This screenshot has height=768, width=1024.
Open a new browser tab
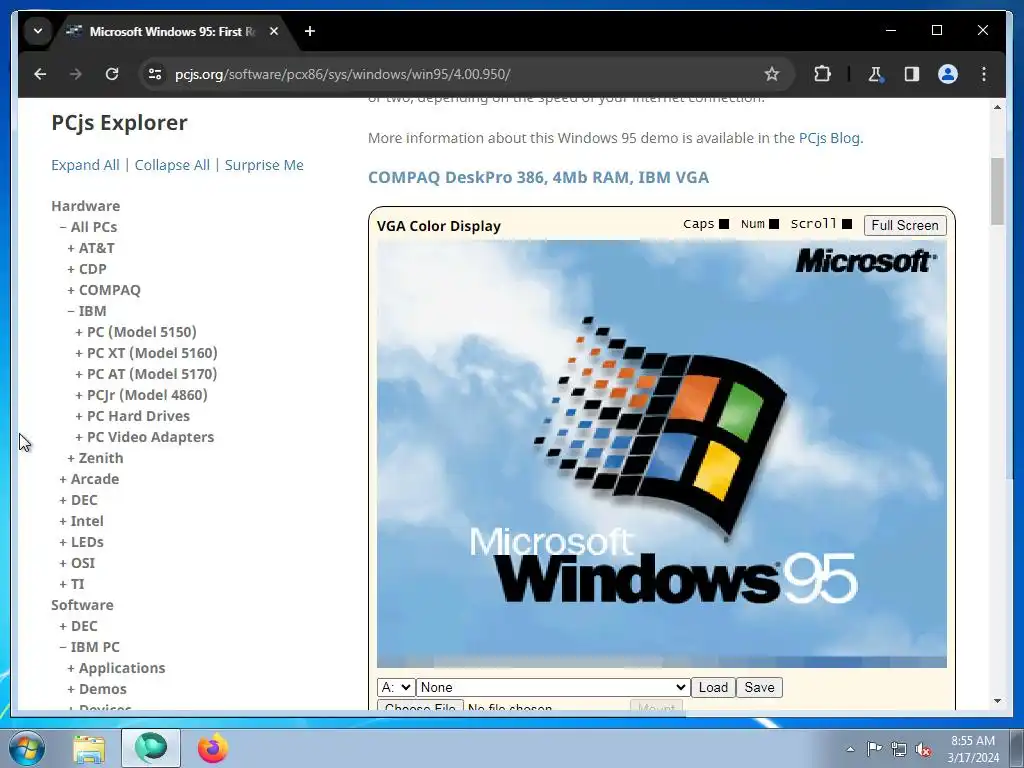pos(310,31)
